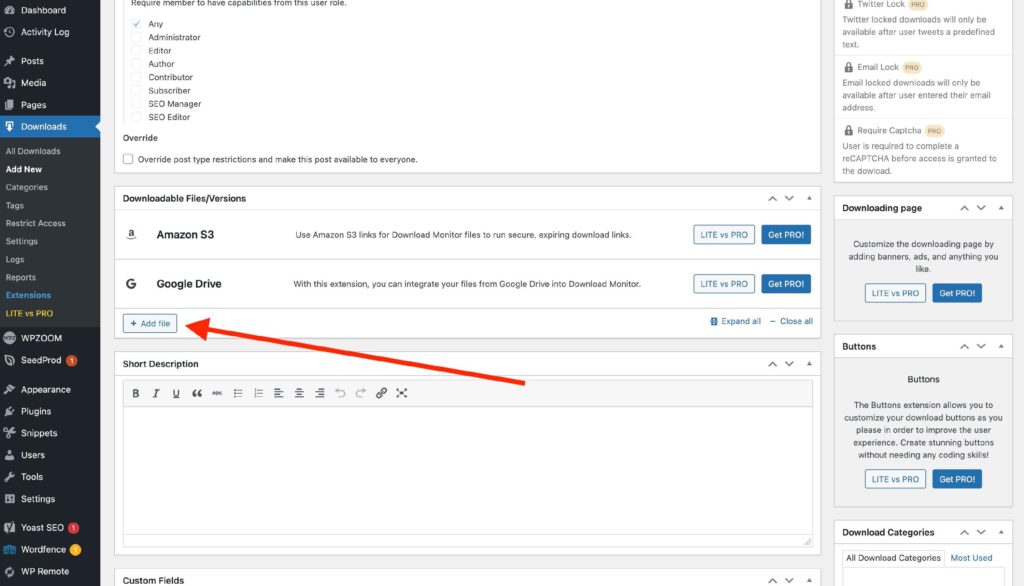This screenshot has height=586, width=1024.
Task: Check the Administrator role checkbox
Action: (x=136, y=37)
